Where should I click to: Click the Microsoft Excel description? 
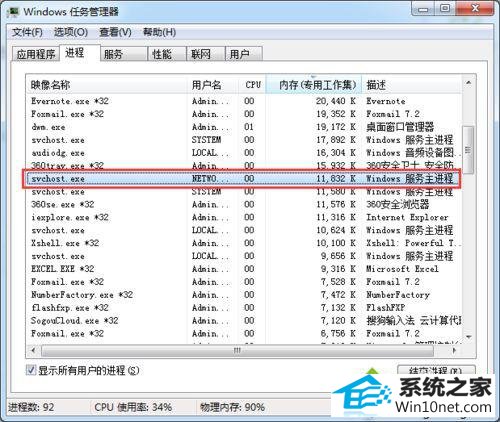tap(402, 269)
